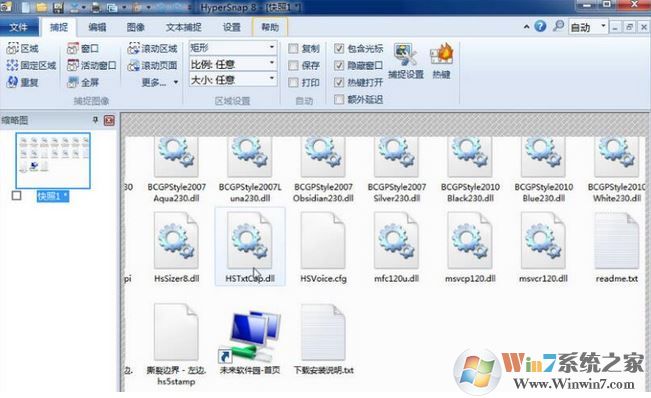Open 捕捉设置 capture settings

click(x=406, y=61)
